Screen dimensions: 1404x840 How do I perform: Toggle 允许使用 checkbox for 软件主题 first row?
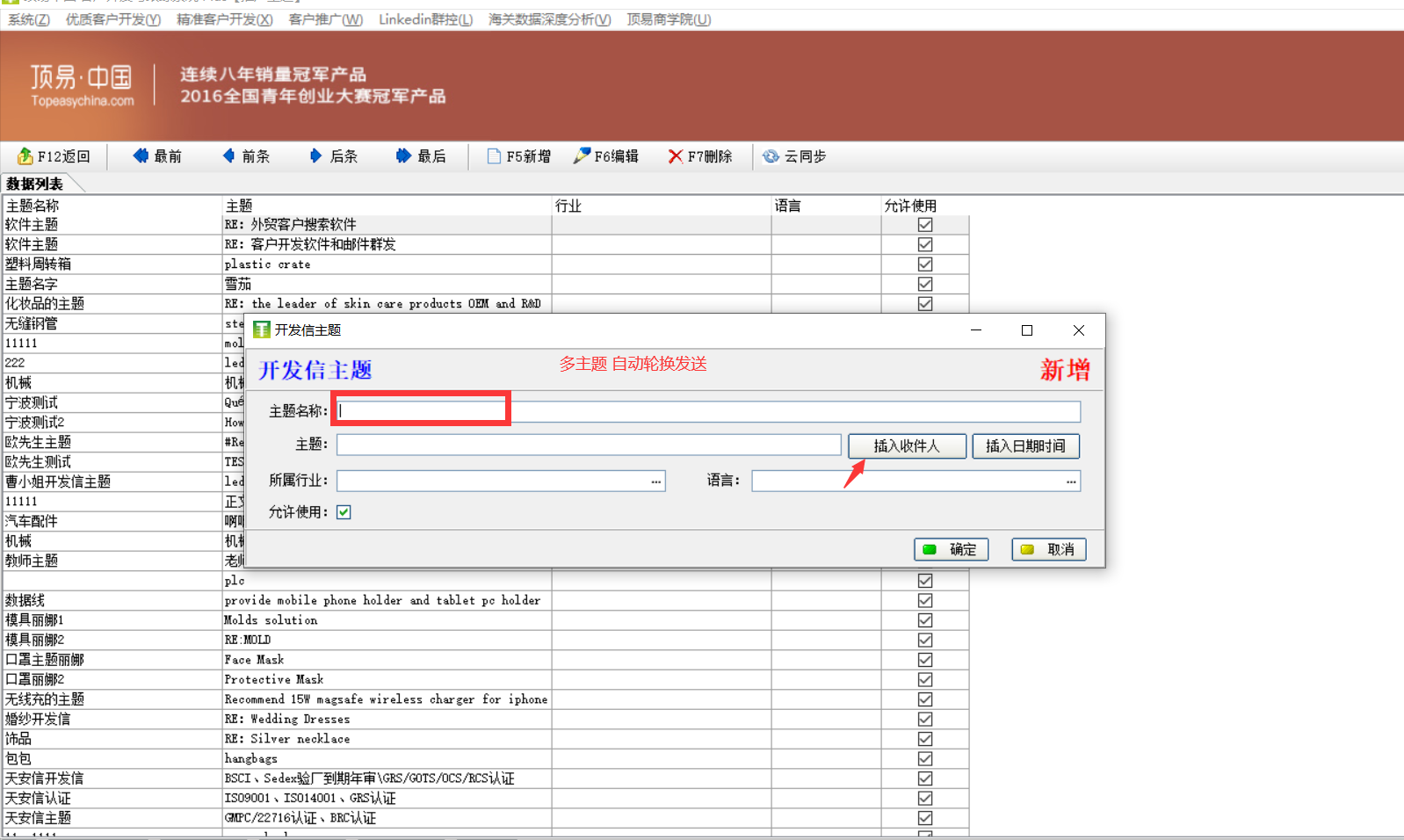[925, 225]
